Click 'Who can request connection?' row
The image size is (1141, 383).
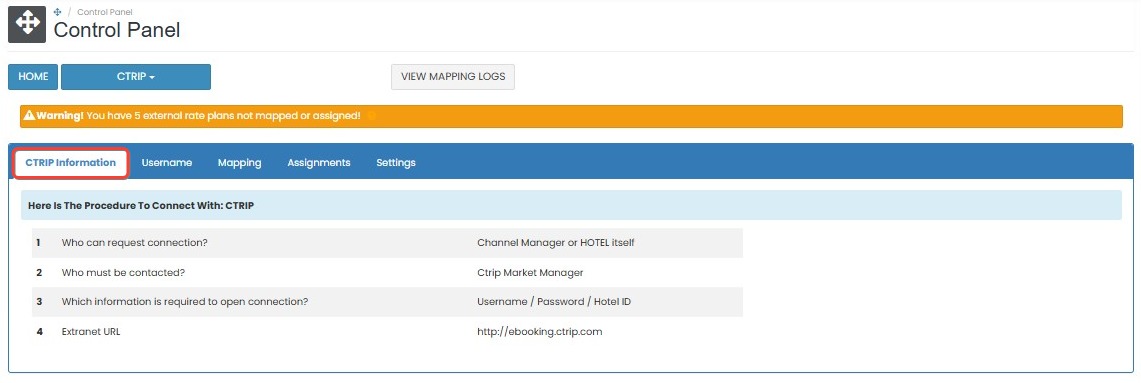[387, 243]
